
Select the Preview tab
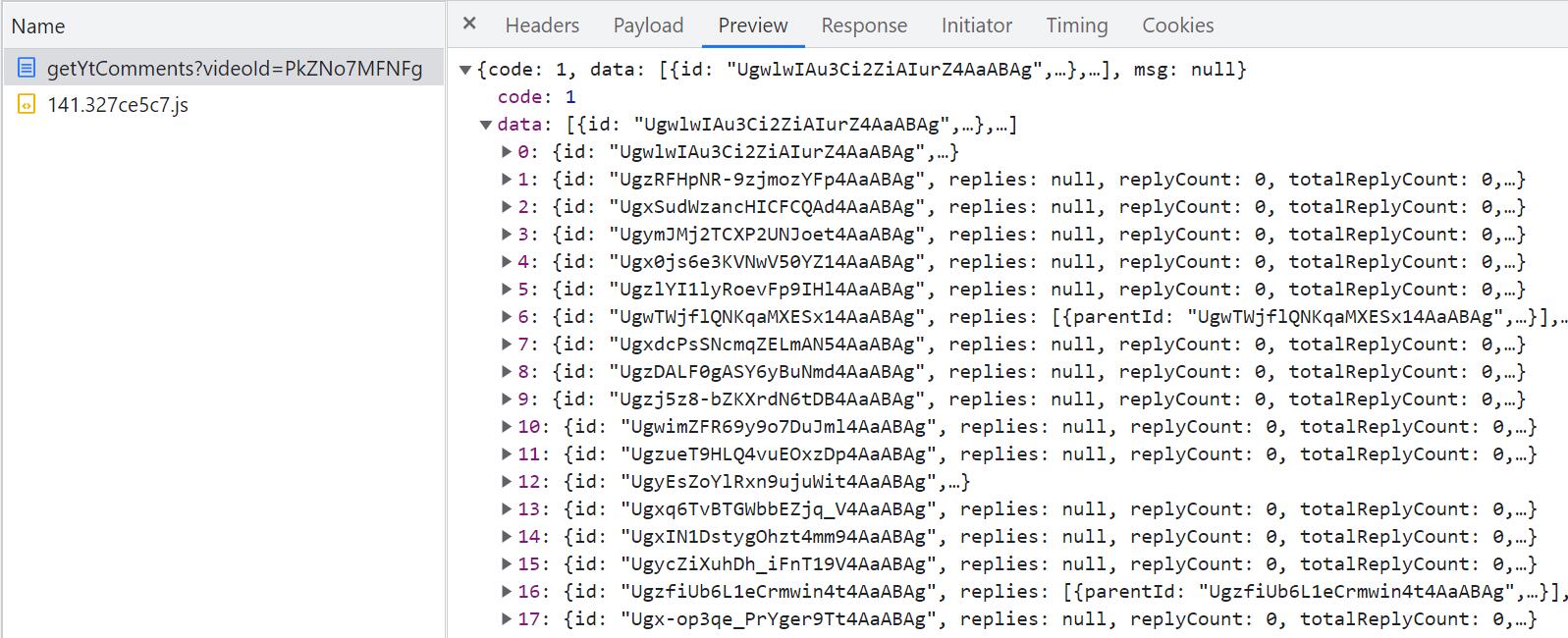753,26
